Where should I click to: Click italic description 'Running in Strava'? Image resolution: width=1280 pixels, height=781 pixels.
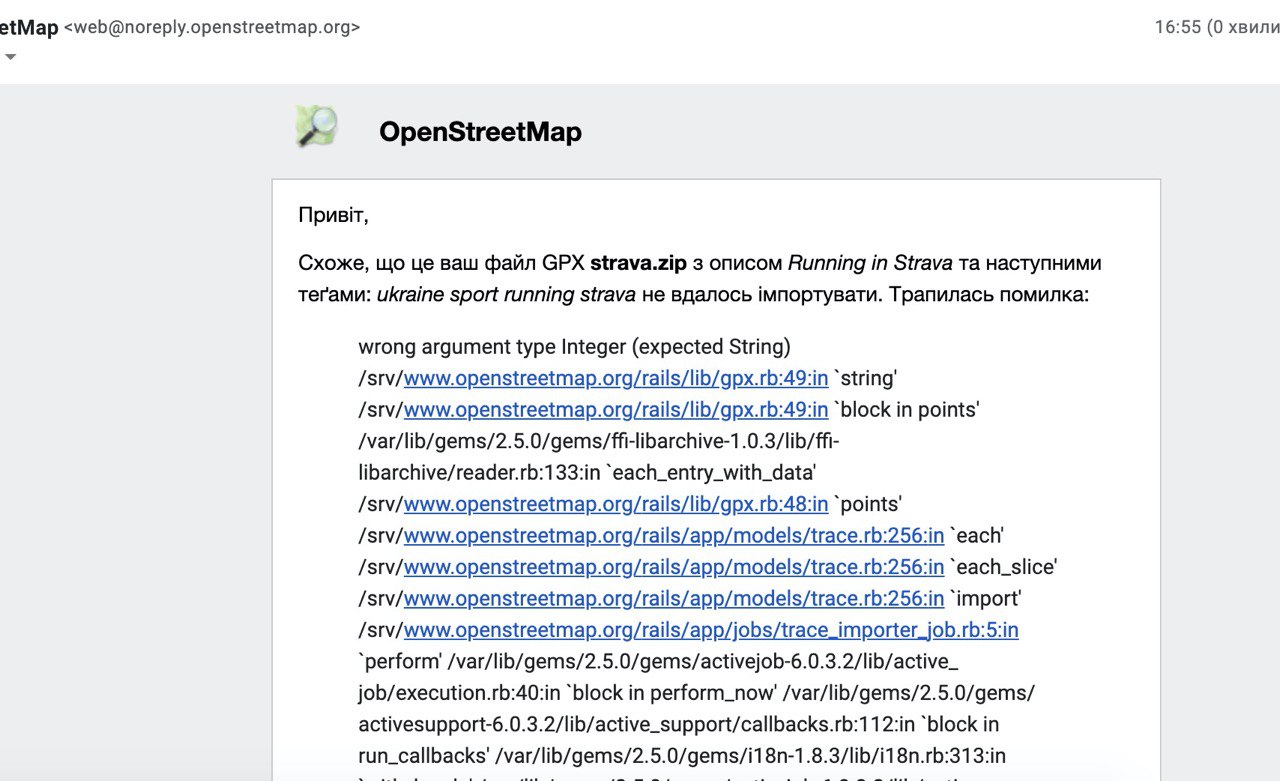pyautogui.click(x=870, y=263)
